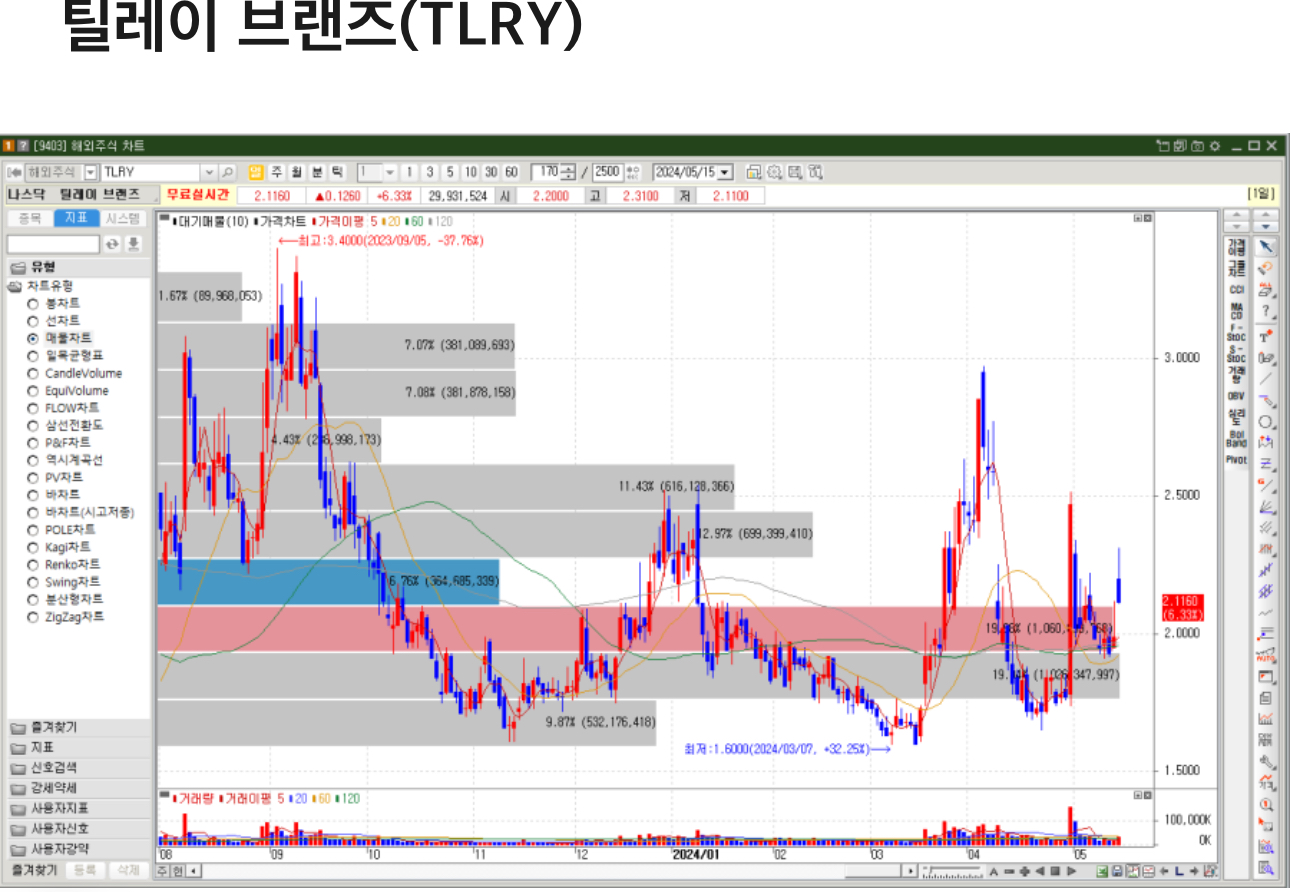
Task: Click the 30 interval button
Action: coord(491,172)
